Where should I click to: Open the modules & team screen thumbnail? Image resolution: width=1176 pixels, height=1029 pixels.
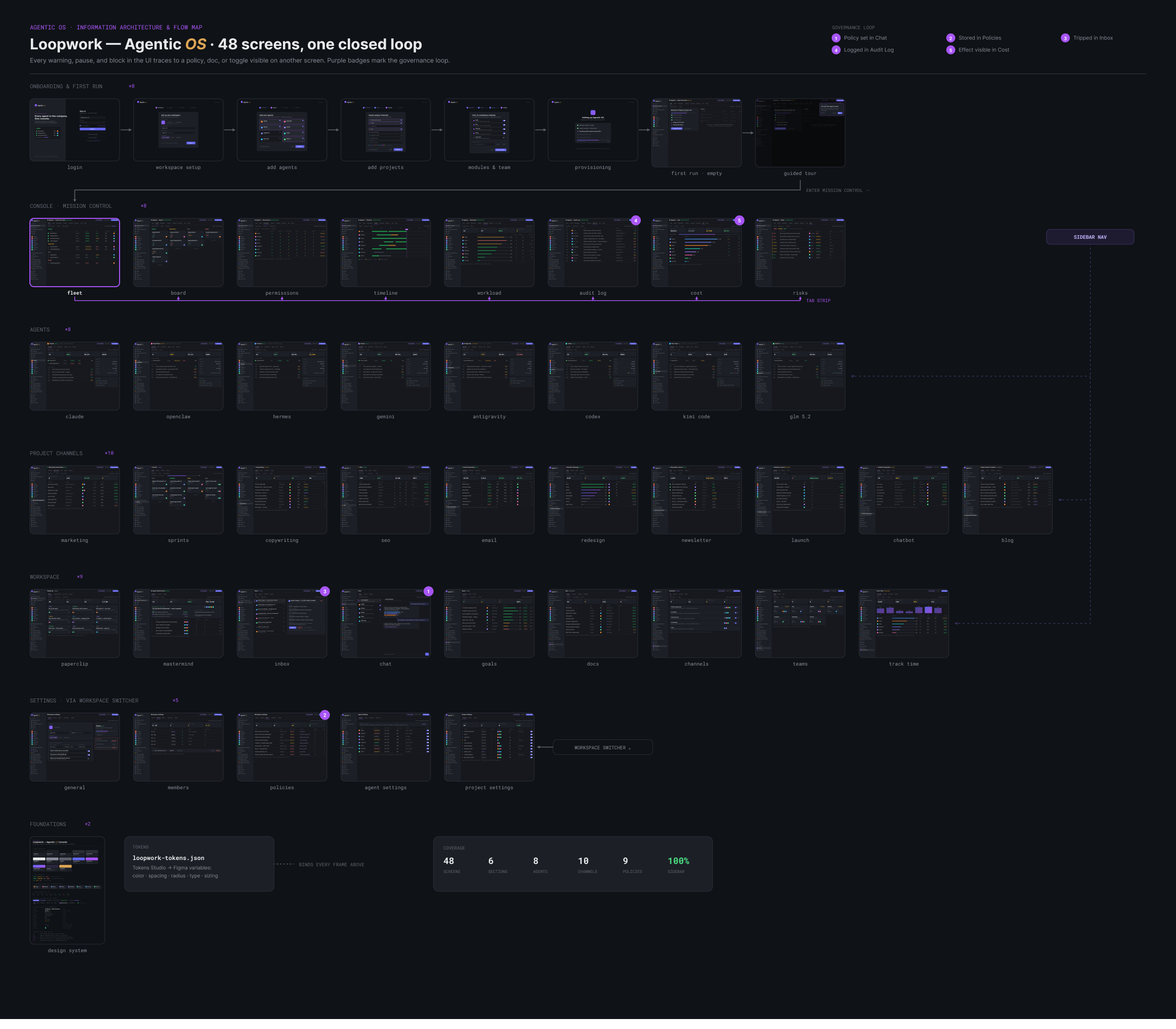coord(489,130)
